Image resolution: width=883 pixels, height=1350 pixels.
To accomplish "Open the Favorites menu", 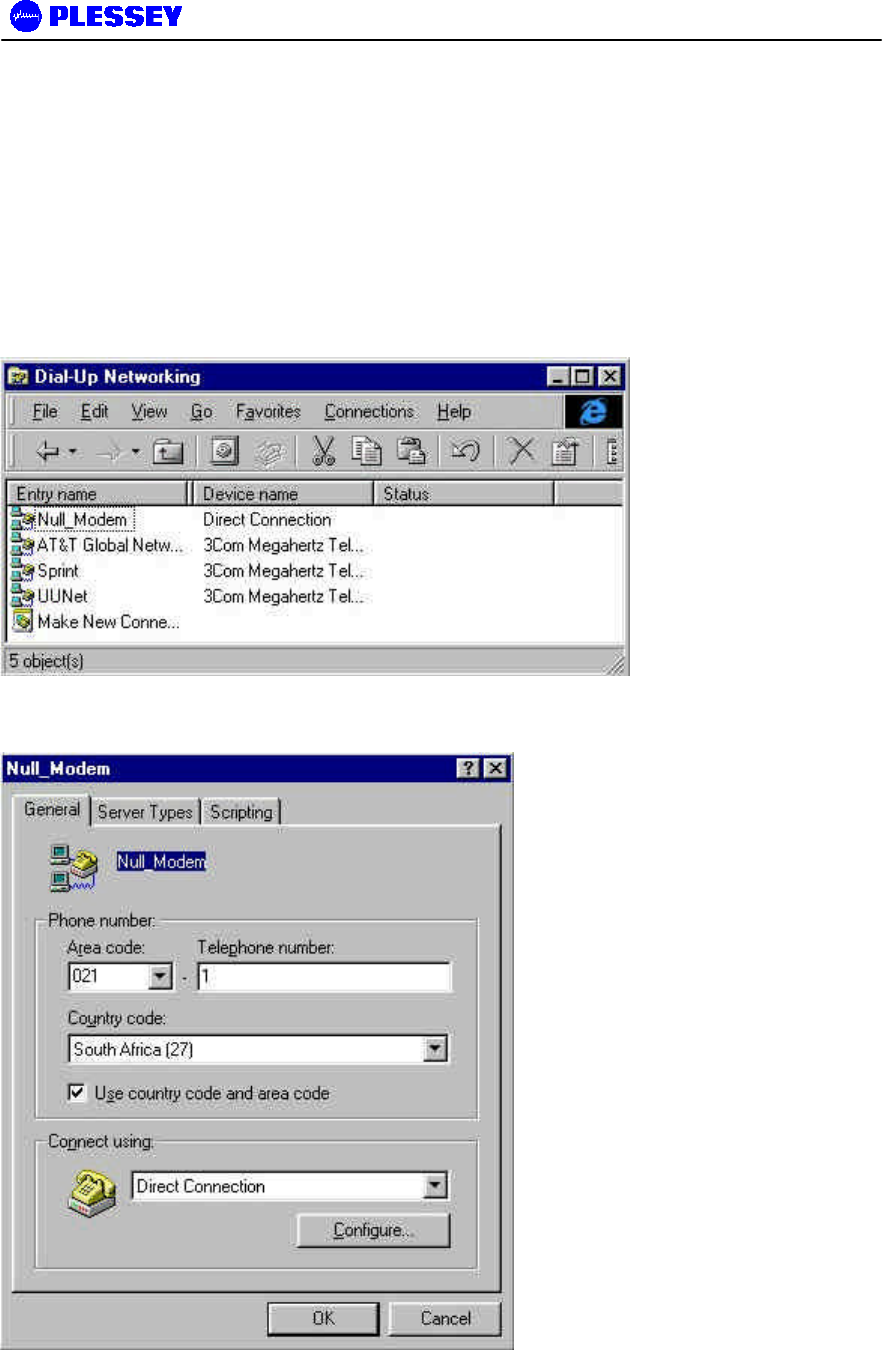I will tap(268, 411).
